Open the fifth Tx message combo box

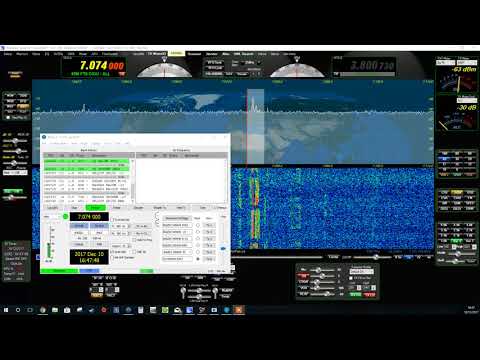pyautogui.click(x=177, y=252)
